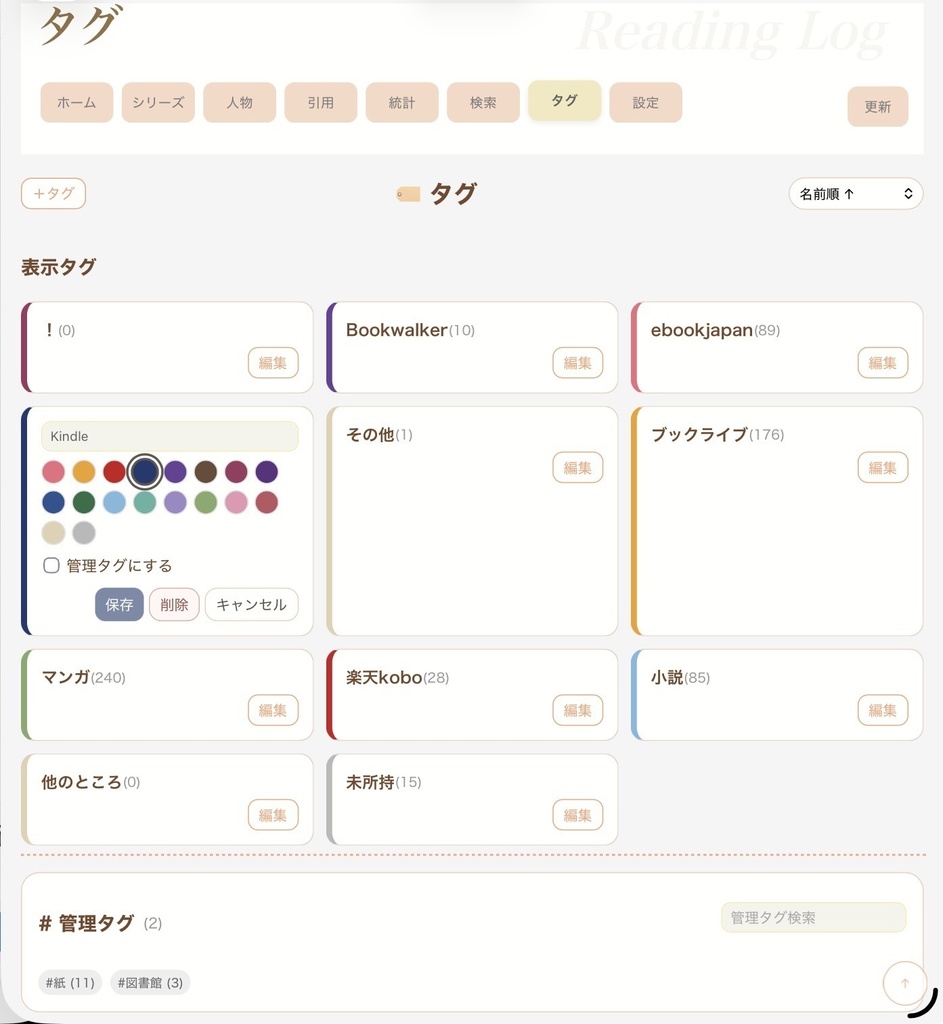Edit the ! tag

click(x=273, y=362)
